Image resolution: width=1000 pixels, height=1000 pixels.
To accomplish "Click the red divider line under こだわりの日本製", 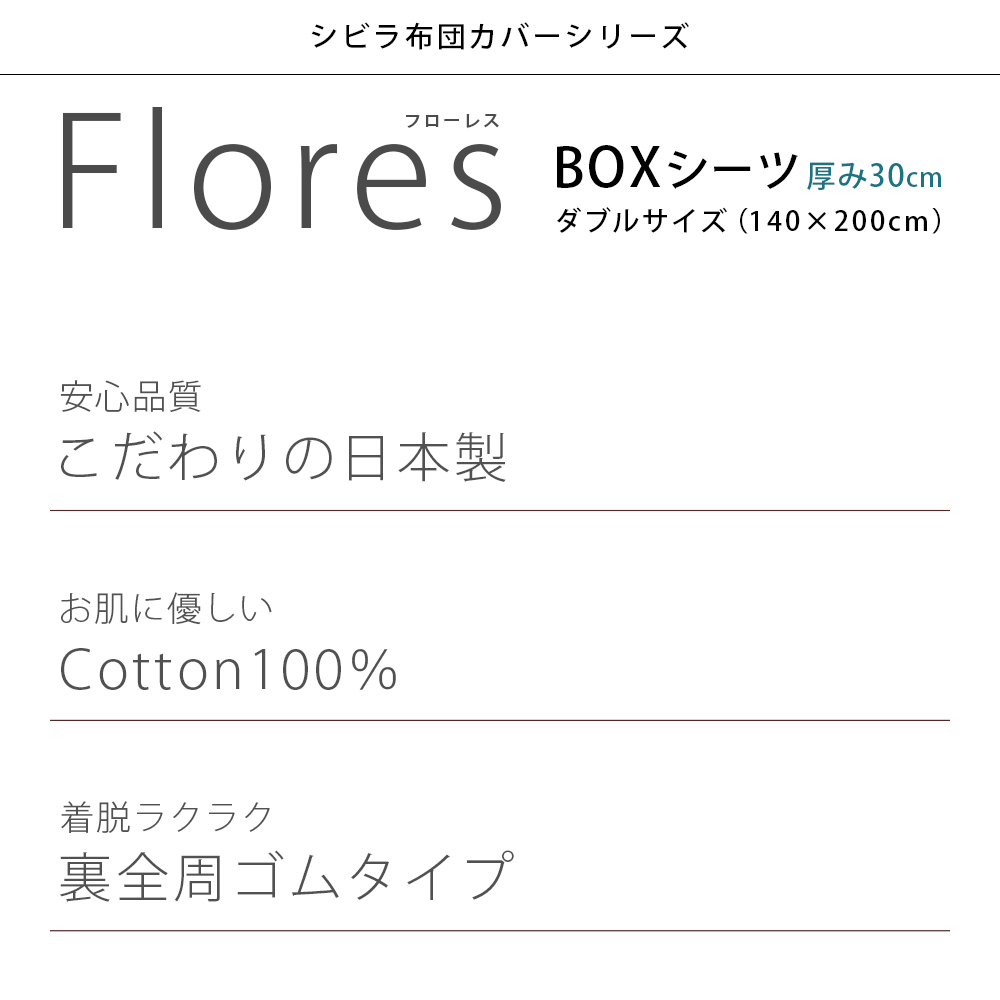I will click(x=500, y=511).
